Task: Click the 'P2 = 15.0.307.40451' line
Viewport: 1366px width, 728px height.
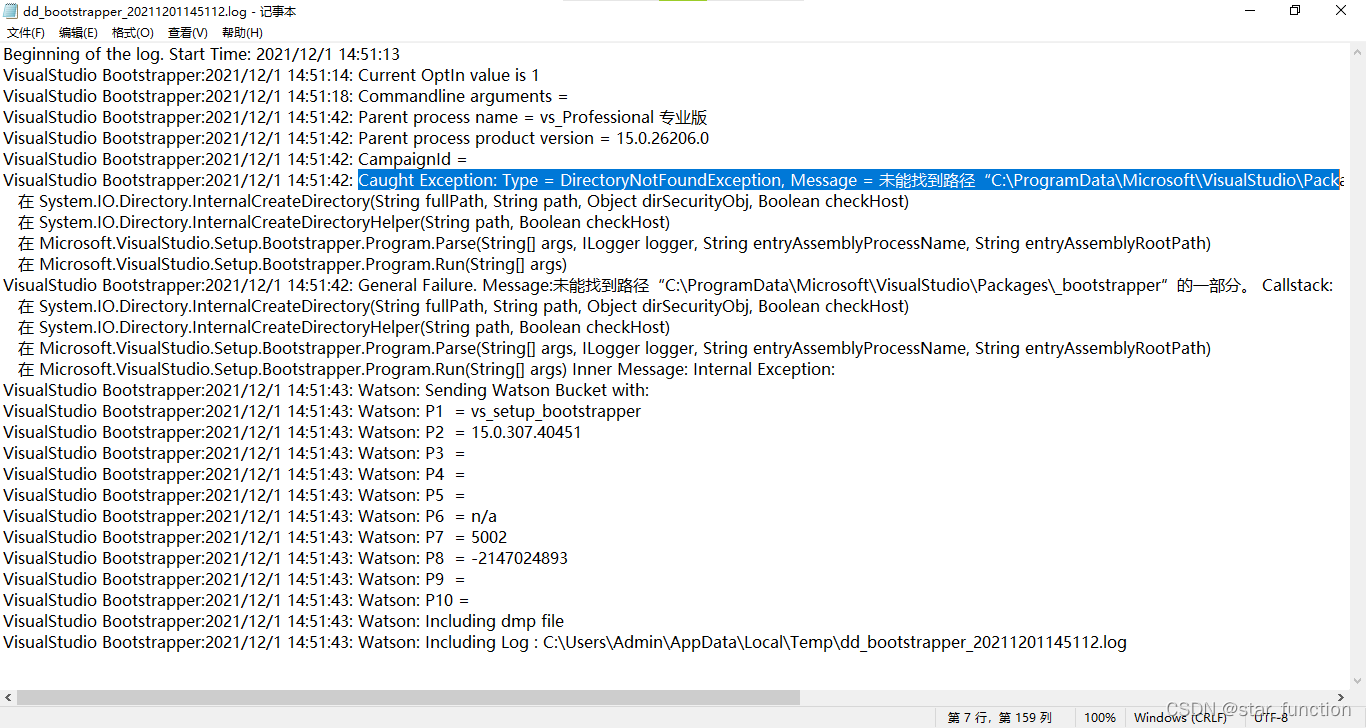Action: pyautogui.click(x=292, y=432)
